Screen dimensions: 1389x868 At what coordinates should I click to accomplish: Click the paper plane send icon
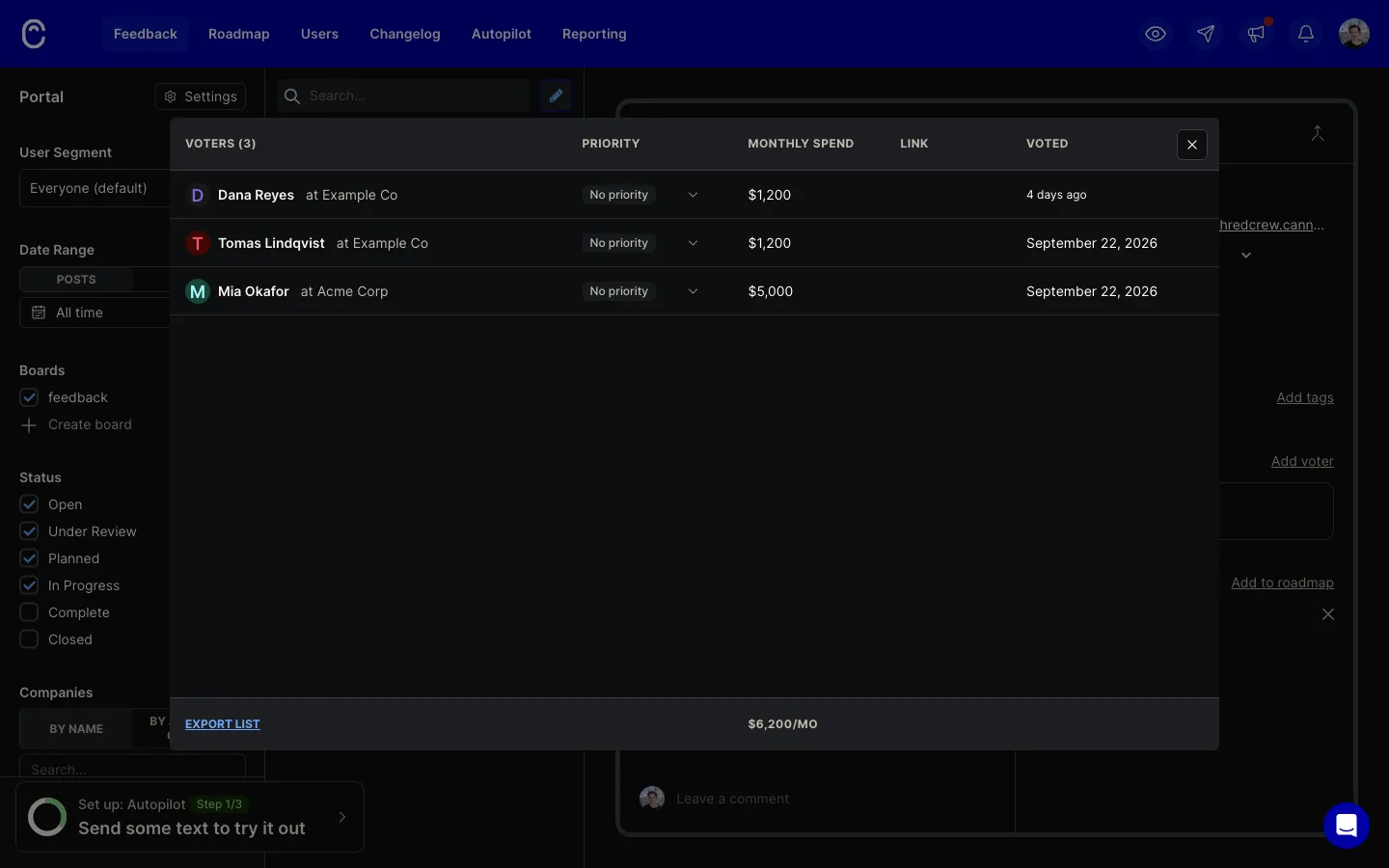point(1206,34)
